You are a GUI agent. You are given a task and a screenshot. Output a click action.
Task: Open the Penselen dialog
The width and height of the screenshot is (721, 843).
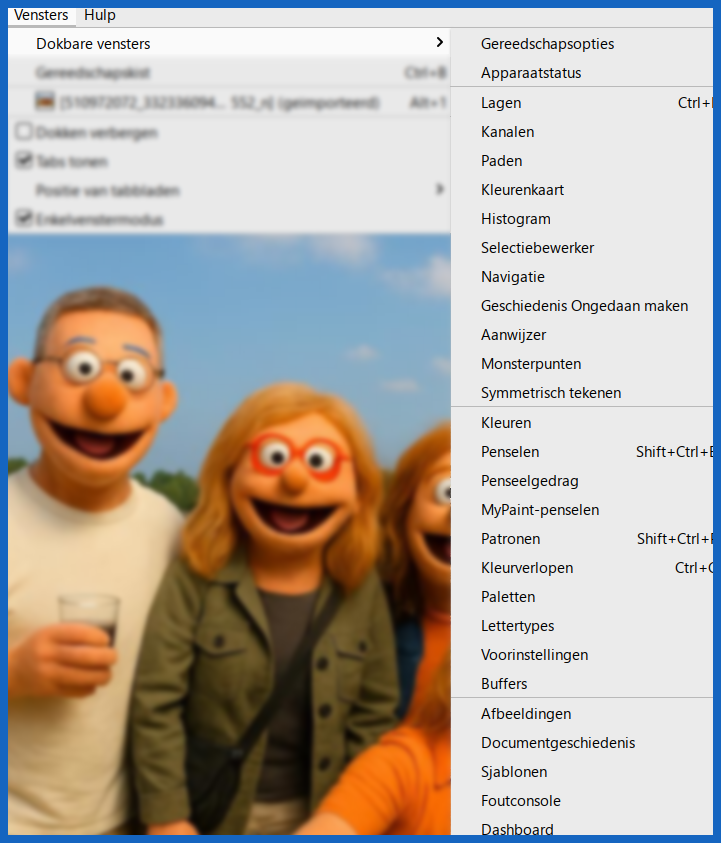[582, 452]
